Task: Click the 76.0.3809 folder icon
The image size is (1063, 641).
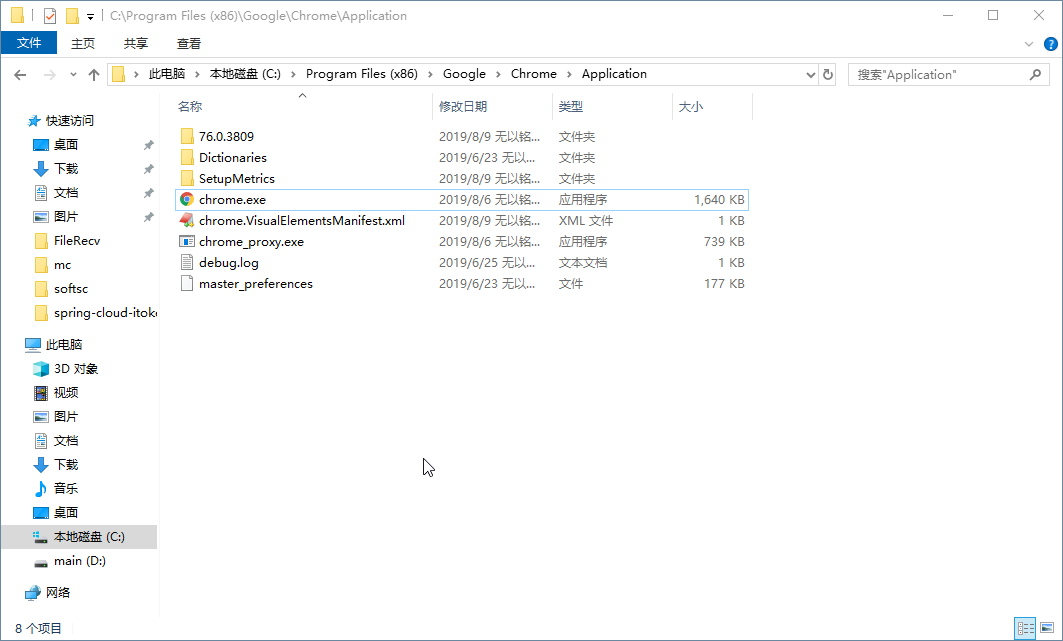Action: click(x=187, y=136)
